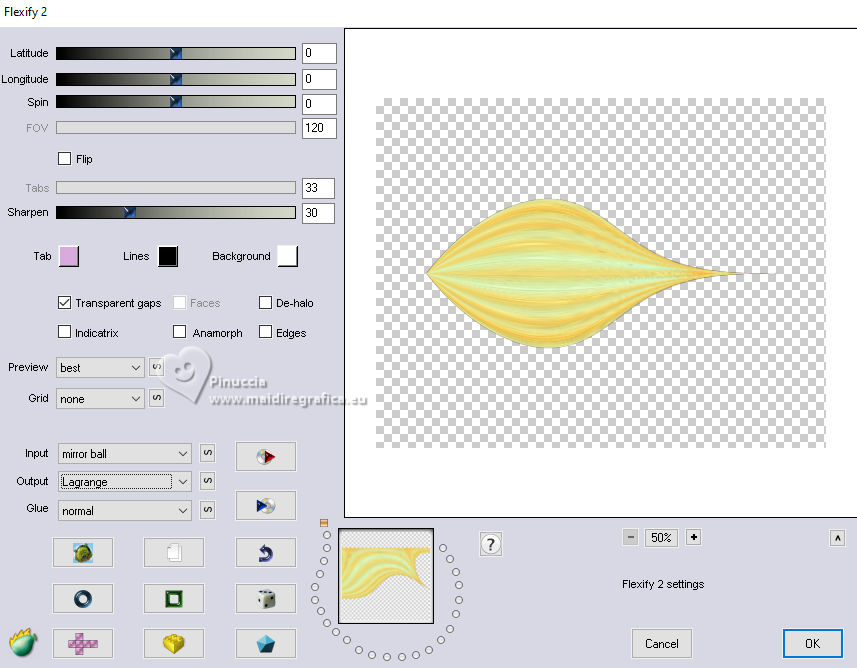Click the undo arrow button
Image resolution: width=857 pixels, height=668 pixels.
[266, 553]
